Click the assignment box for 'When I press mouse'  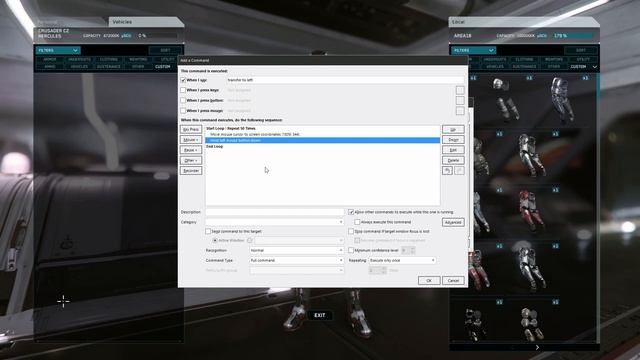460,111
